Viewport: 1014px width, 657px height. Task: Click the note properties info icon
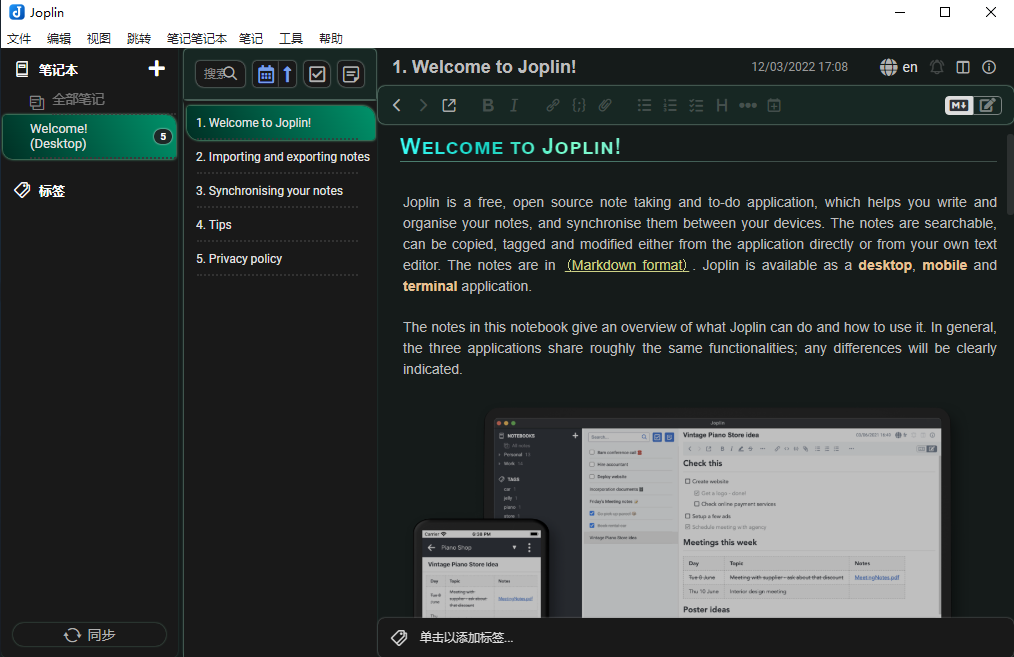tap(989, 67)
